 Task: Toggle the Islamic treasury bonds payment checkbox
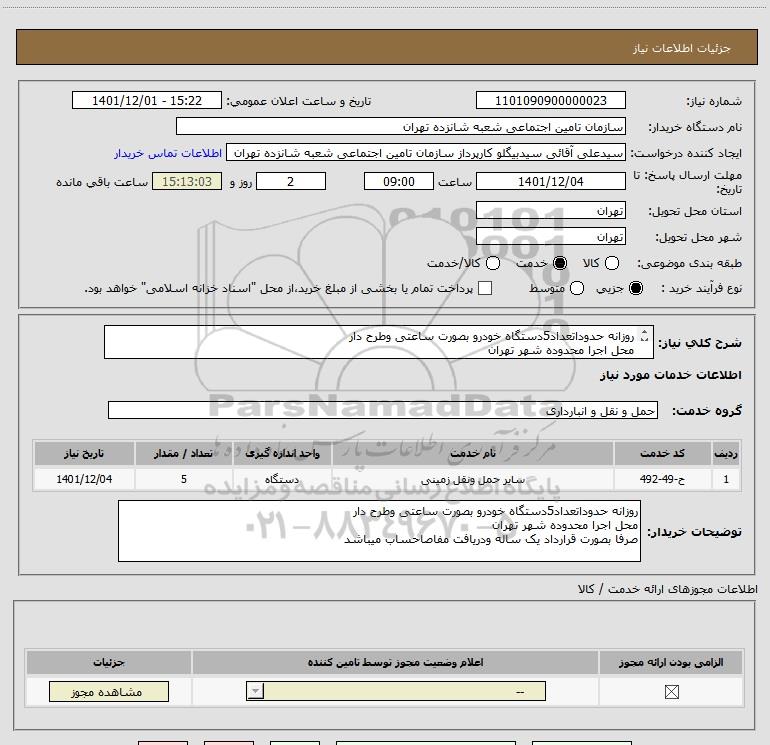coord(485,288)
